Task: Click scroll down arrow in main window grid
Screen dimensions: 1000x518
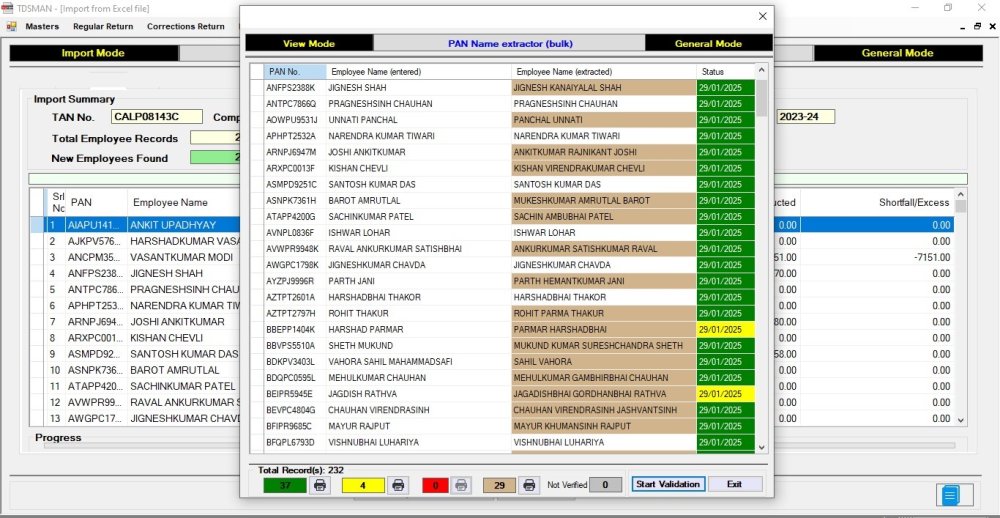Action: pos(961,420)
